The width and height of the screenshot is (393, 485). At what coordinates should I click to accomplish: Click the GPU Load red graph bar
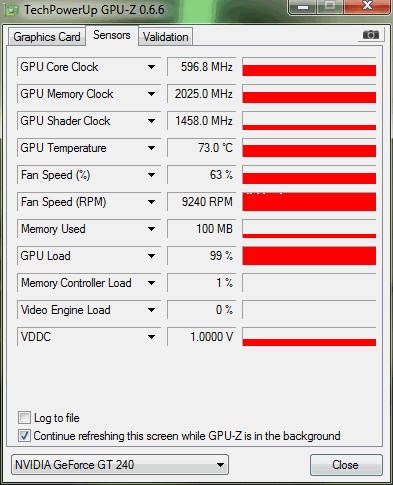309,256
